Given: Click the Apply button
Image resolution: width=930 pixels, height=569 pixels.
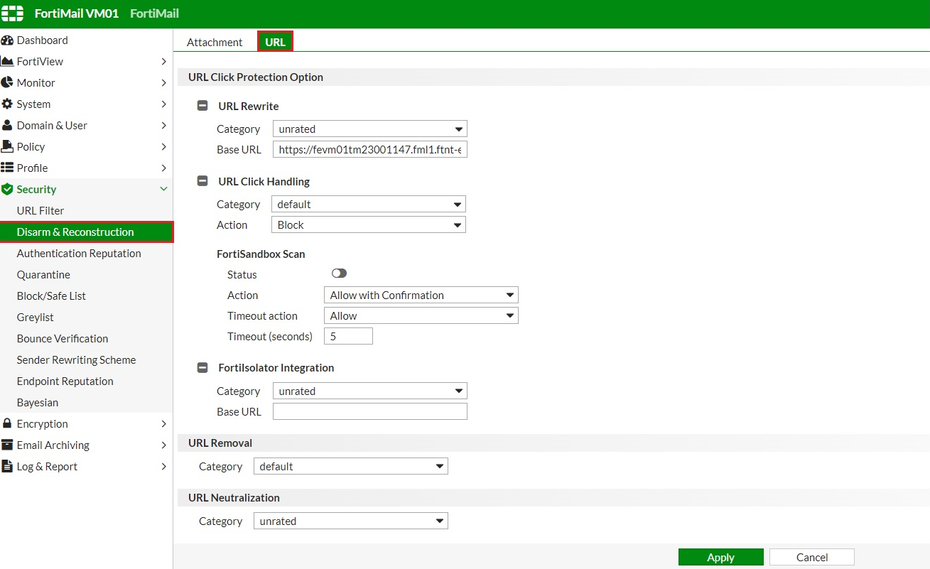Looking at the screenshot, I should [x=721, y=557].
